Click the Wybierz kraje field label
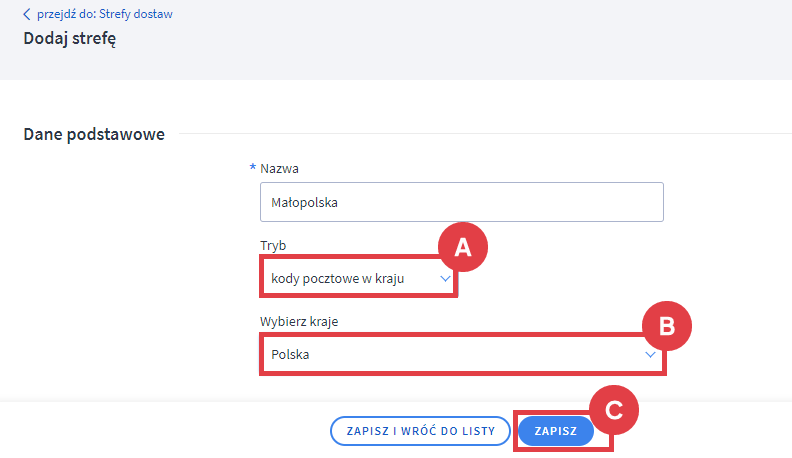This screenshot has width=792, height=458. click(300, 321)
